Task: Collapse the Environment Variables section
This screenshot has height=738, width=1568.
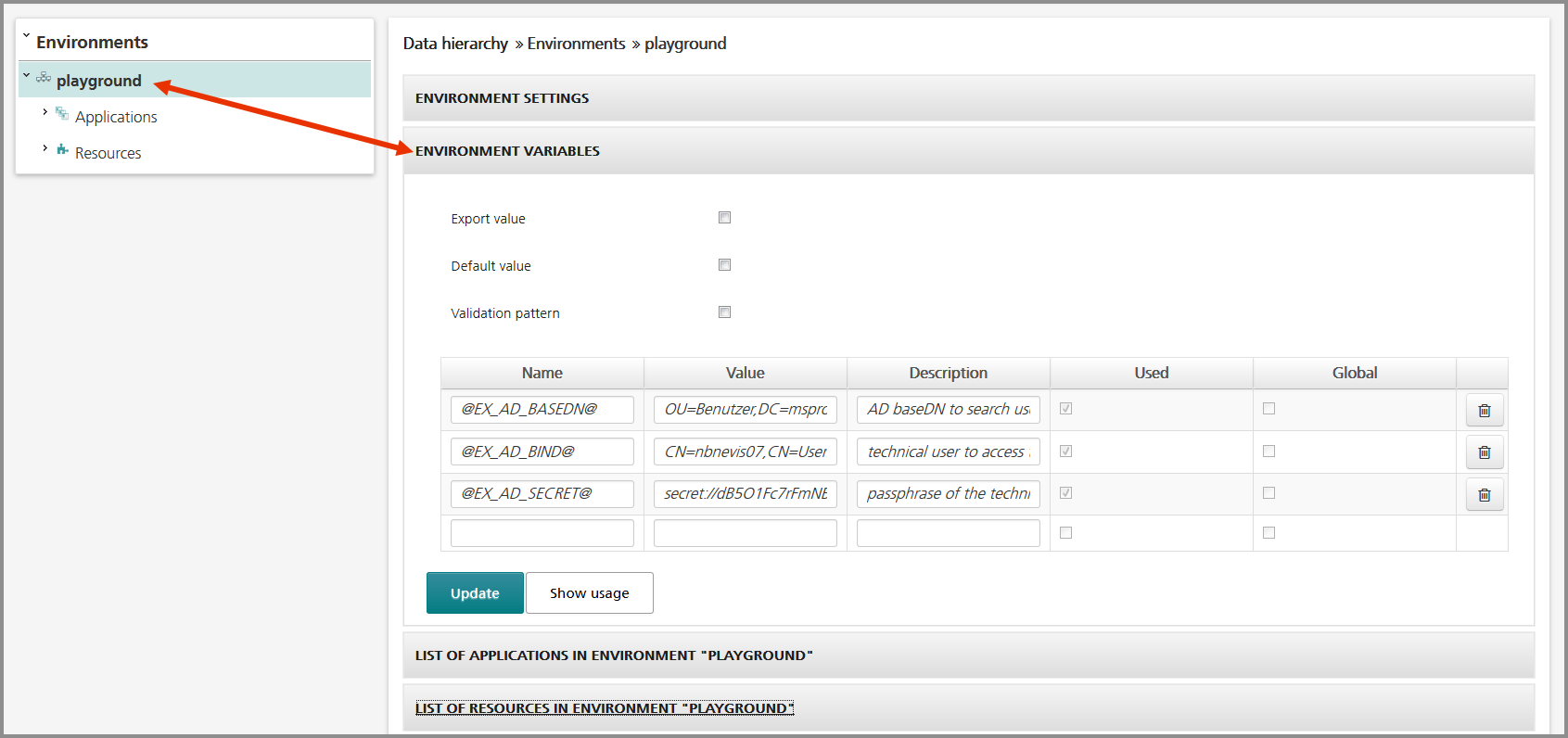Action: [x=968, y=151]
